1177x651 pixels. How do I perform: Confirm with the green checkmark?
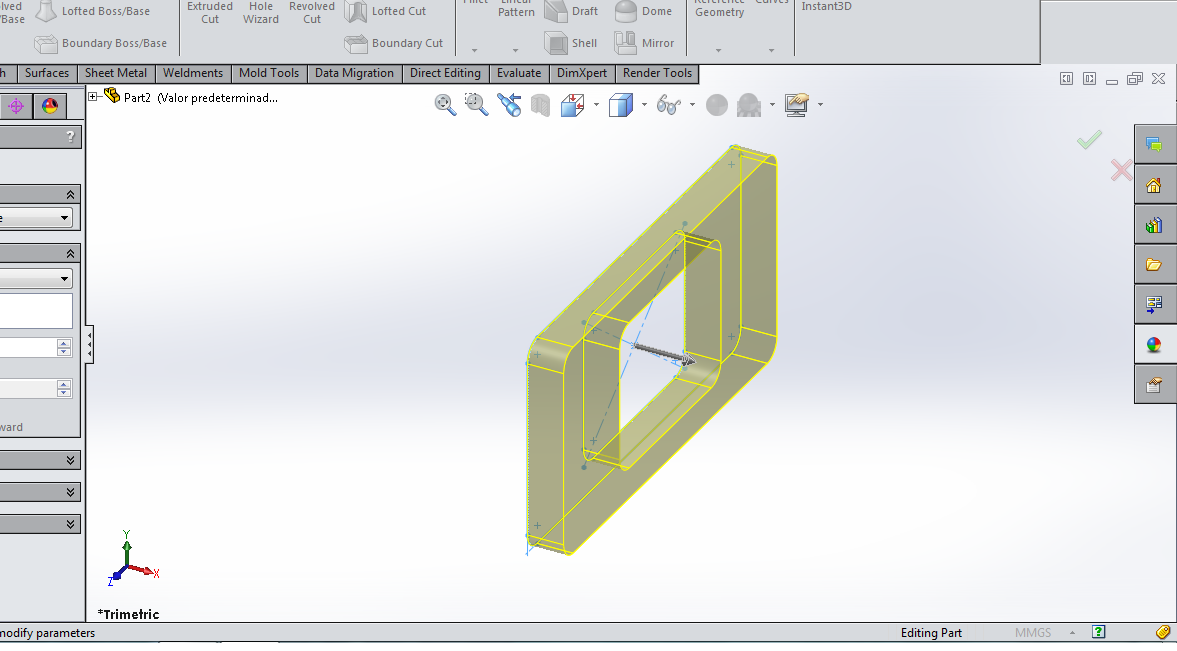tap(1089, 138)
